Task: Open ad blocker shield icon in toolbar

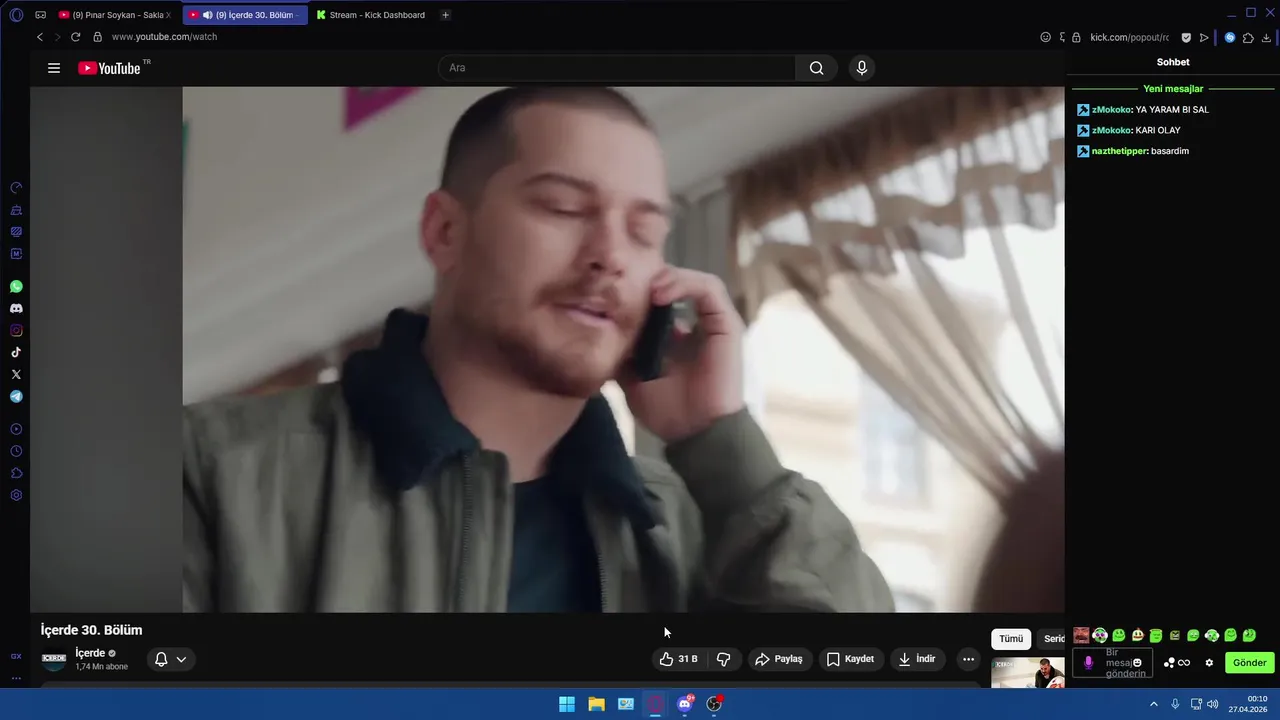Action: (1186, 37)
